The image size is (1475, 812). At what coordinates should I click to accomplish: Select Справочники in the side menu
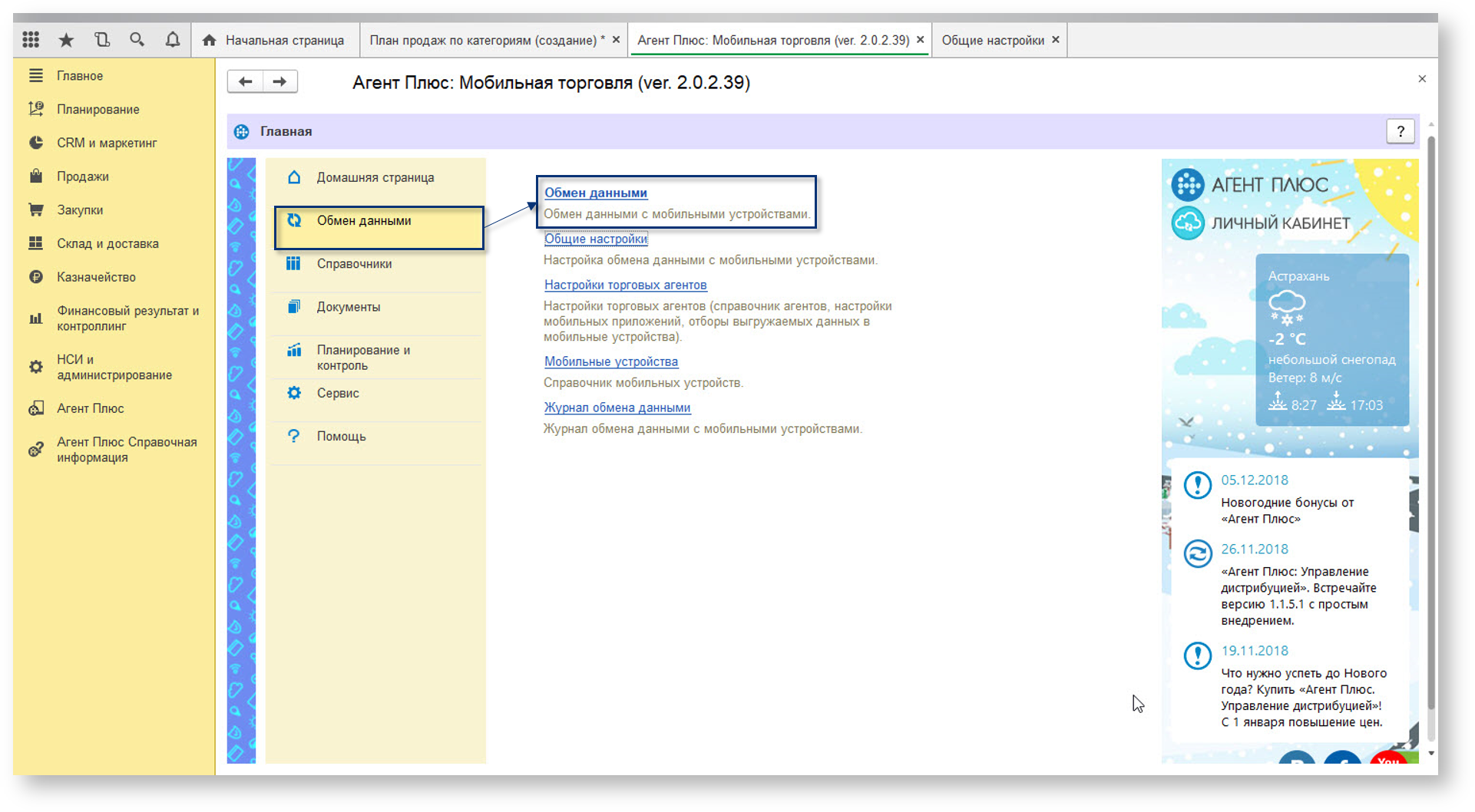click(x=378, y=263)
